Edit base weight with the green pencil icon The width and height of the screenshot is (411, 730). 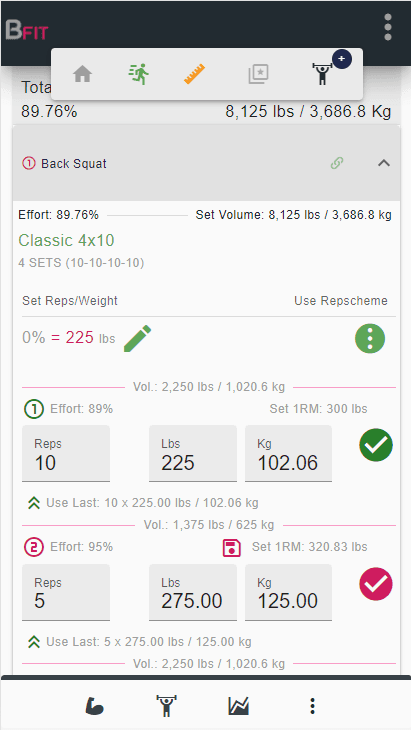[138, 338]
